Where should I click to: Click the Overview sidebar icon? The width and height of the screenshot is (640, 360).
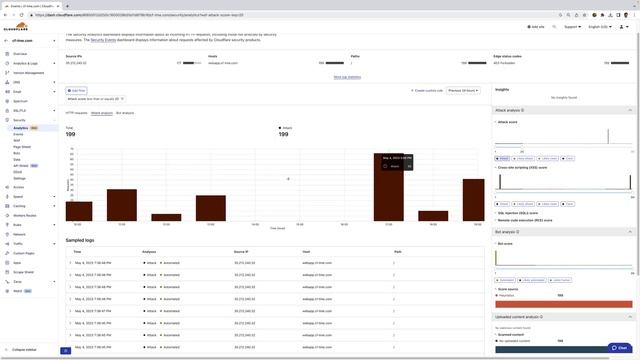(x=7, y=54)
